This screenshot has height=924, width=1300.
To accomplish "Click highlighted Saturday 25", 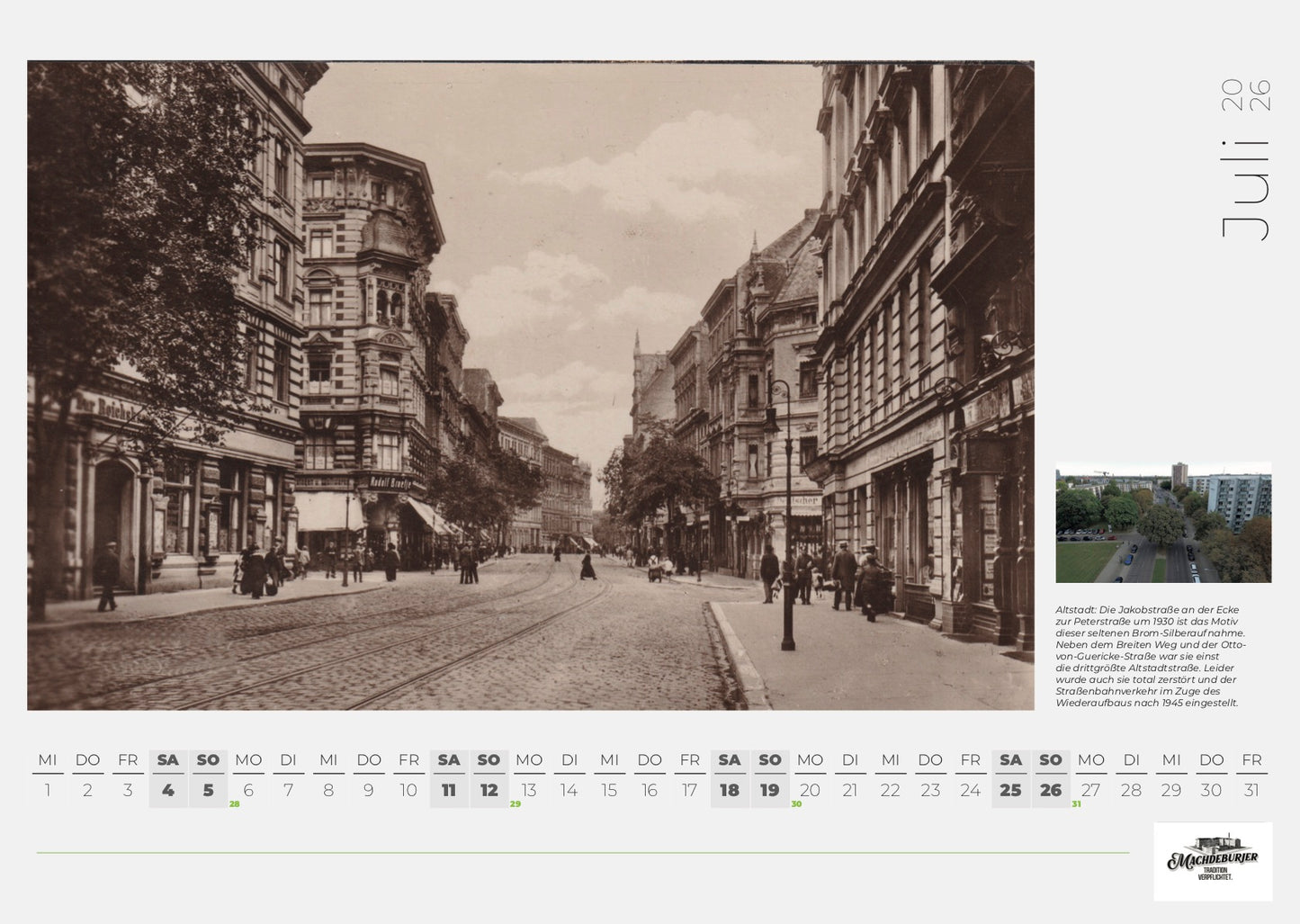I will tap(1010, 790).
